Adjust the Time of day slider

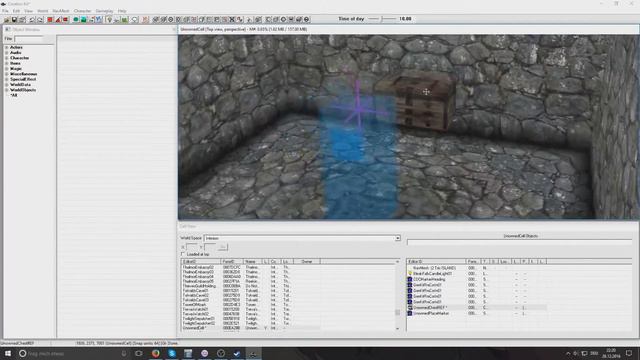pos(382,19)
